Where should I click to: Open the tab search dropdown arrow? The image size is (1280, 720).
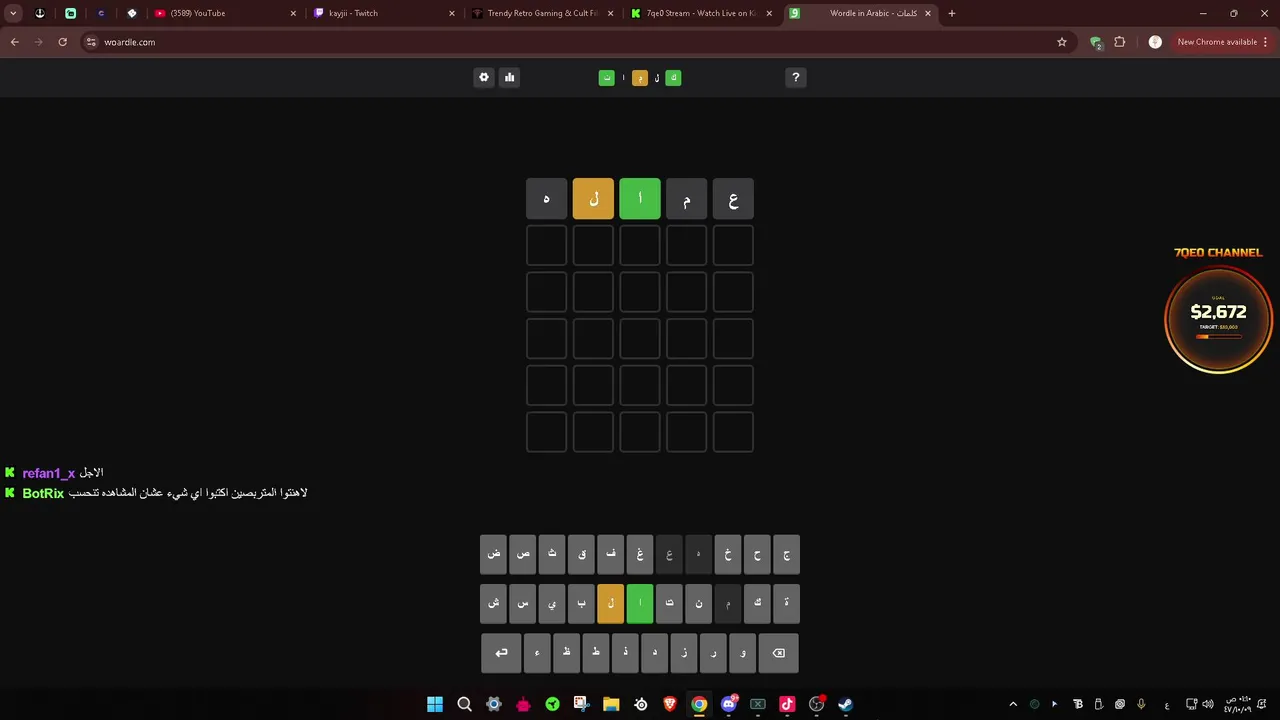click(x=13, y=13)
